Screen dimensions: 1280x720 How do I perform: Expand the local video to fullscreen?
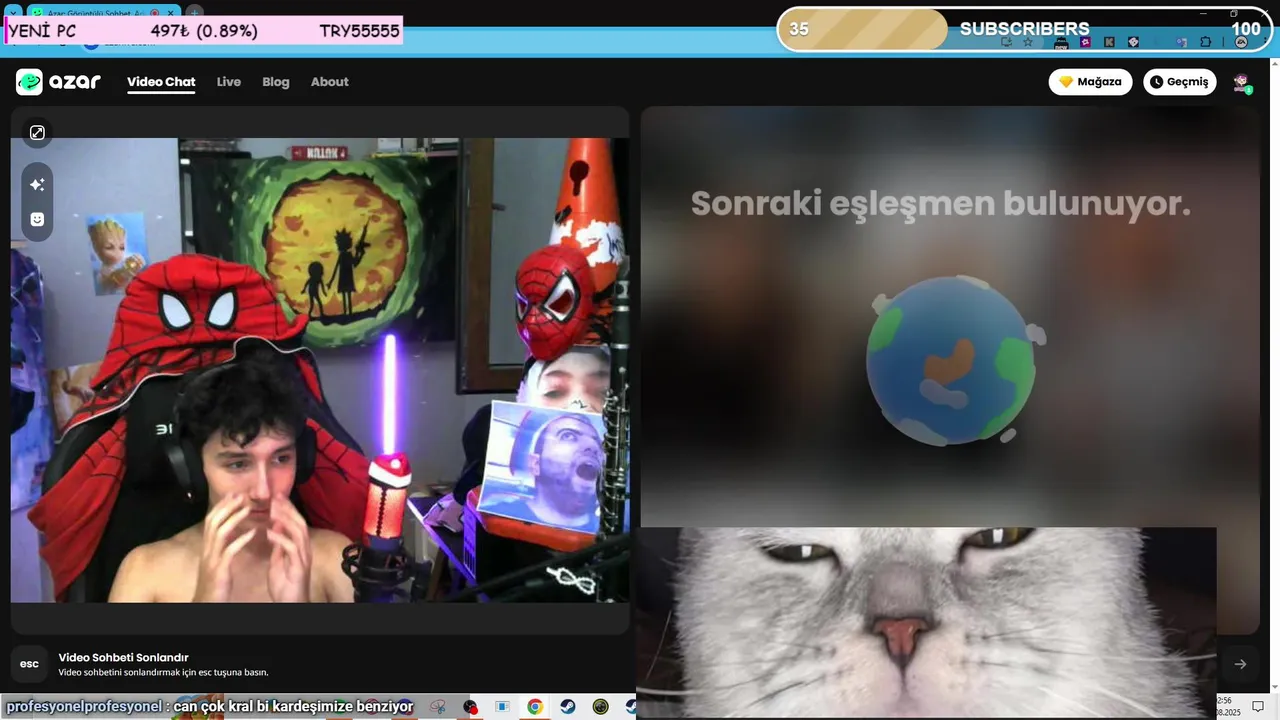[37, 133]
